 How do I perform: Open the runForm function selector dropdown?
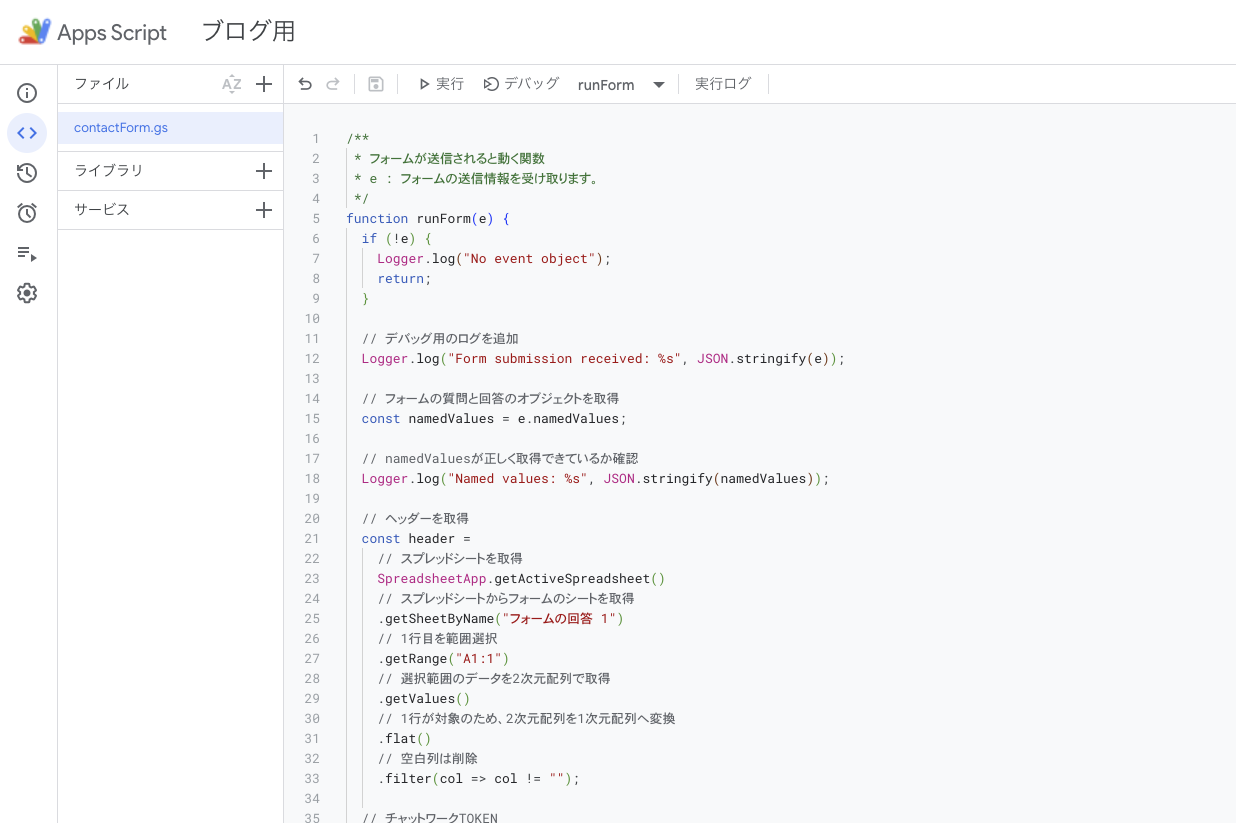(621, 85)
